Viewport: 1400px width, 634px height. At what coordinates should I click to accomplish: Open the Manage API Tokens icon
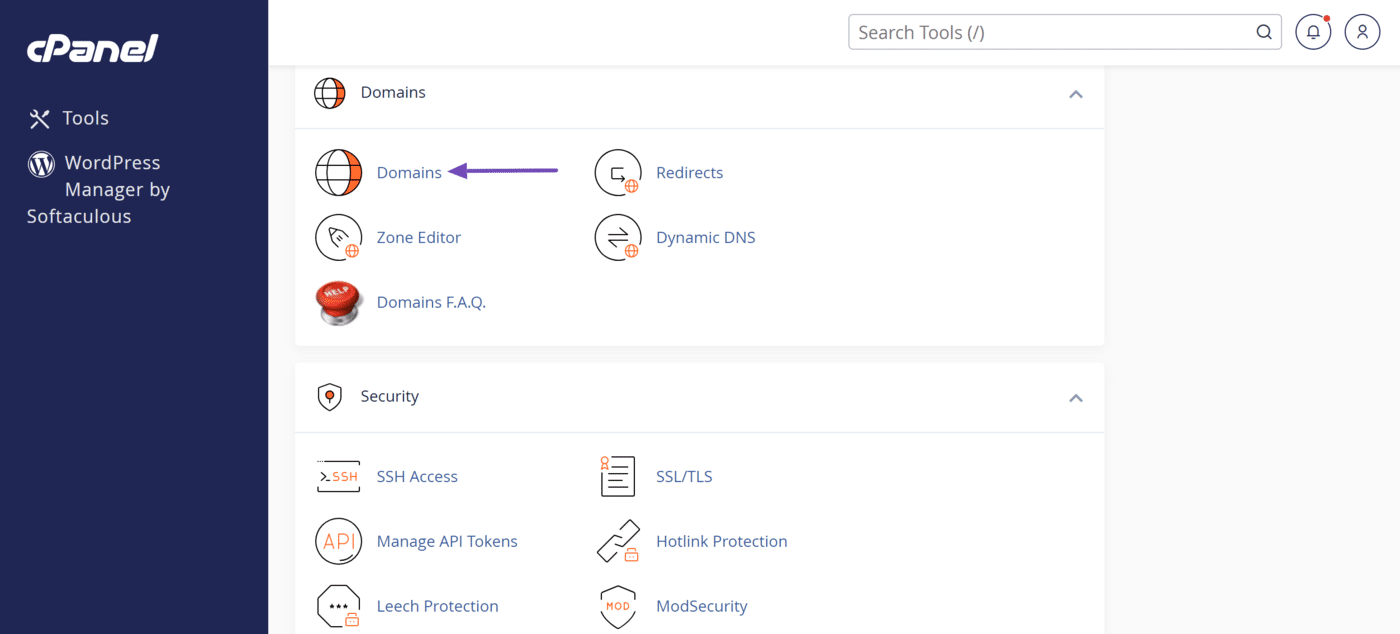[x=338, y=542]
